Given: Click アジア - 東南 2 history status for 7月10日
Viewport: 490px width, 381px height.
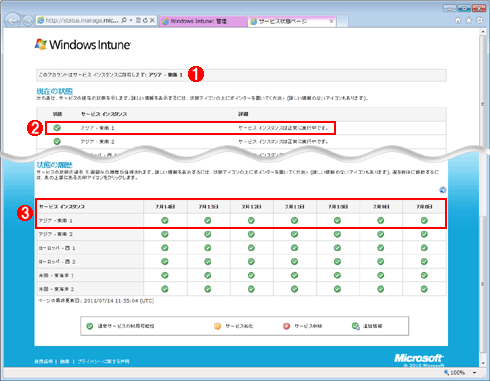Looking at the screenshot, I should [x=337, y=234].
